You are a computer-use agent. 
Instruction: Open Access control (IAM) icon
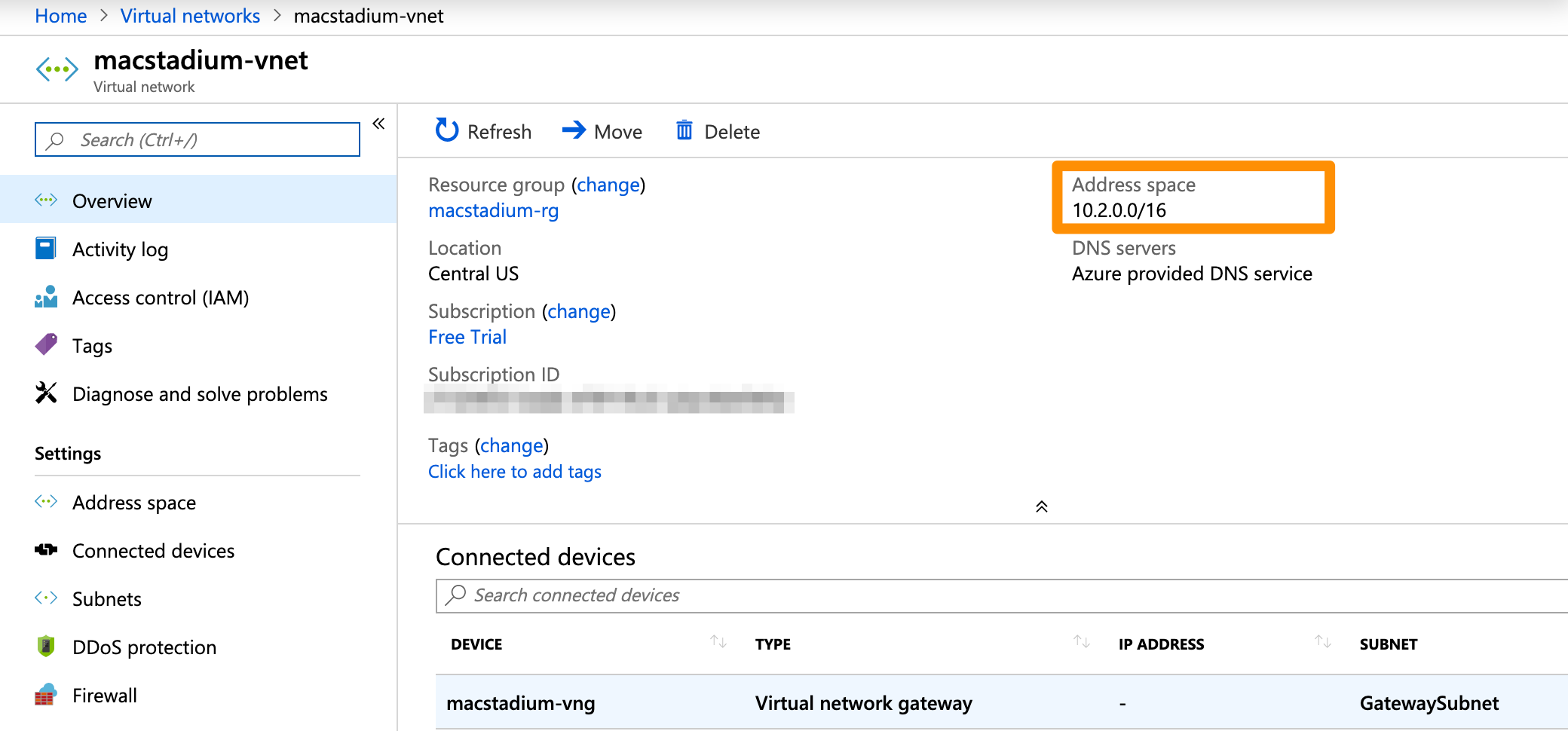[45, 297]
